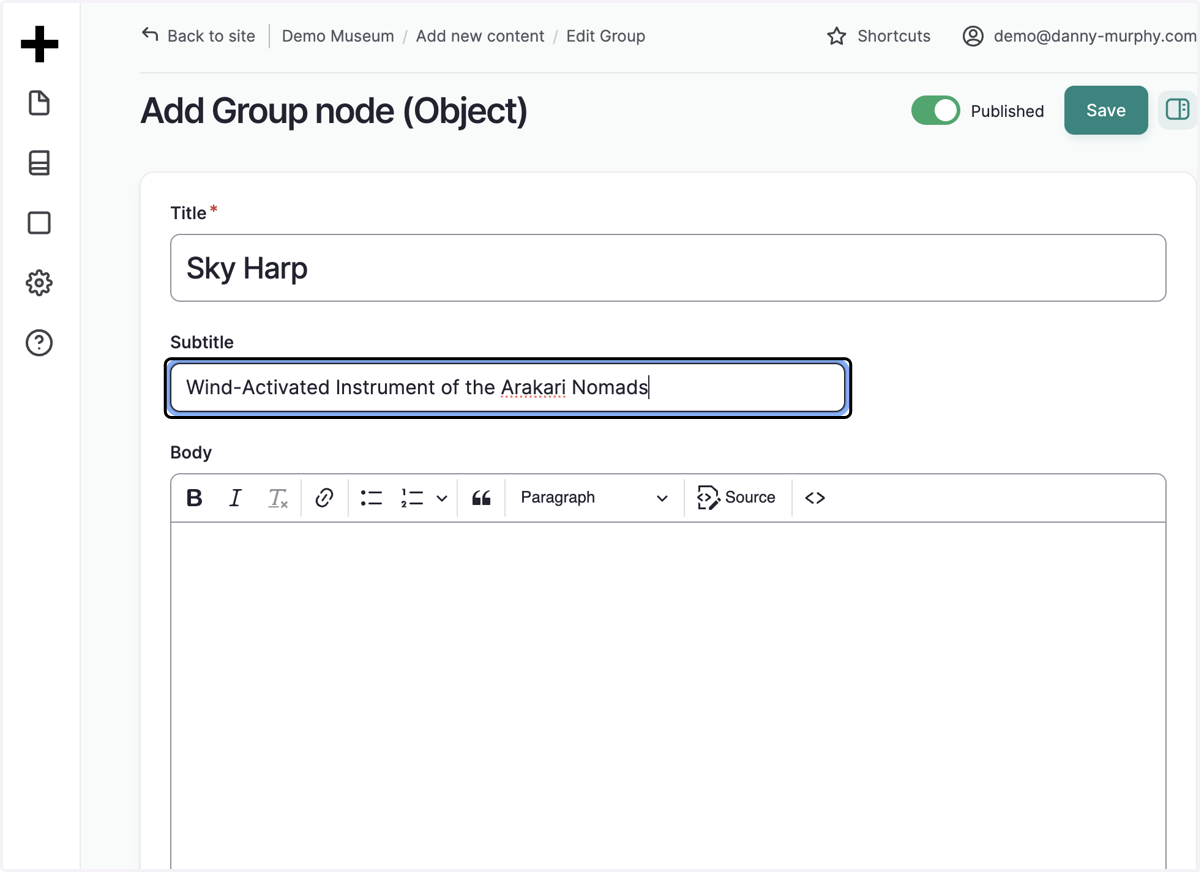This screenshot has height=872, width=1200.
Task: Toggle the sidebar panel icon beside Save
Action: tap(1178, 110)
